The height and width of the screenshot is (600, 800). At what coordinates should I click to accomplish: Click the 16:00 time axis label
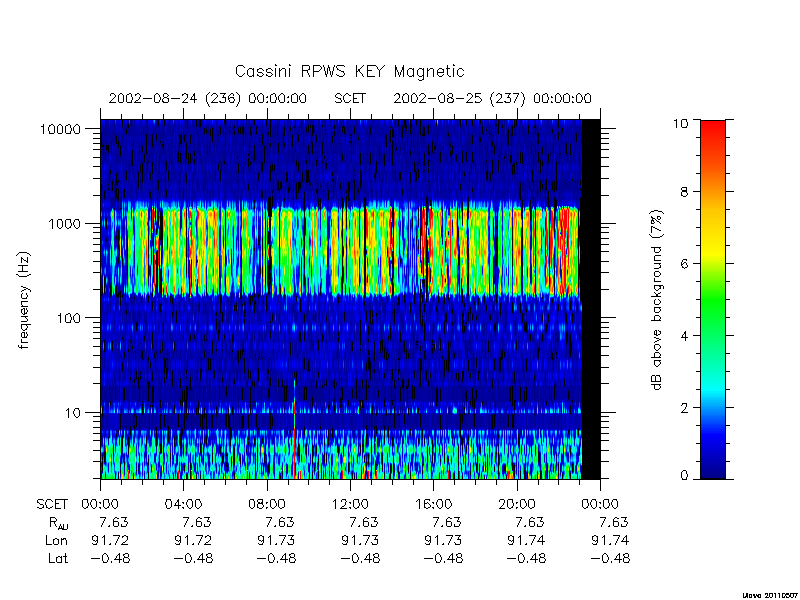coord(433,504)
